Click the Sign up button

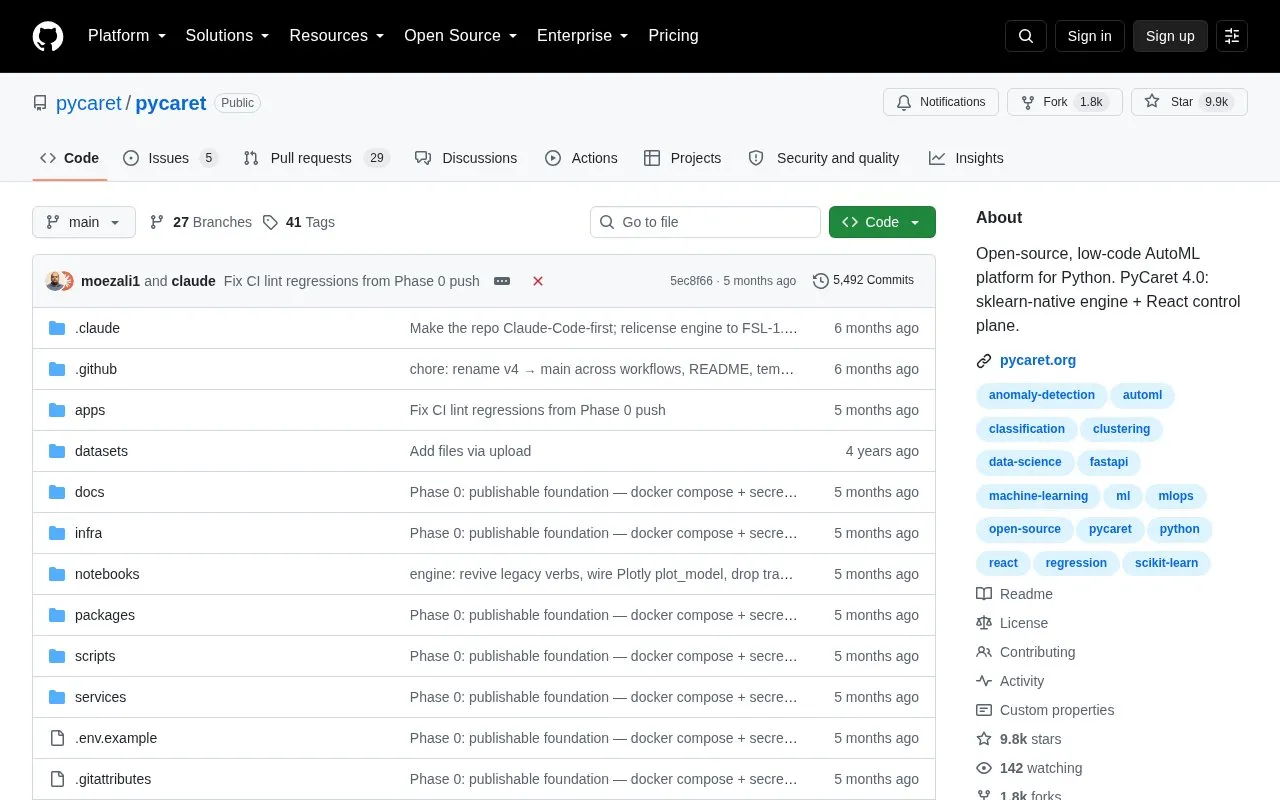[1170, 36]
